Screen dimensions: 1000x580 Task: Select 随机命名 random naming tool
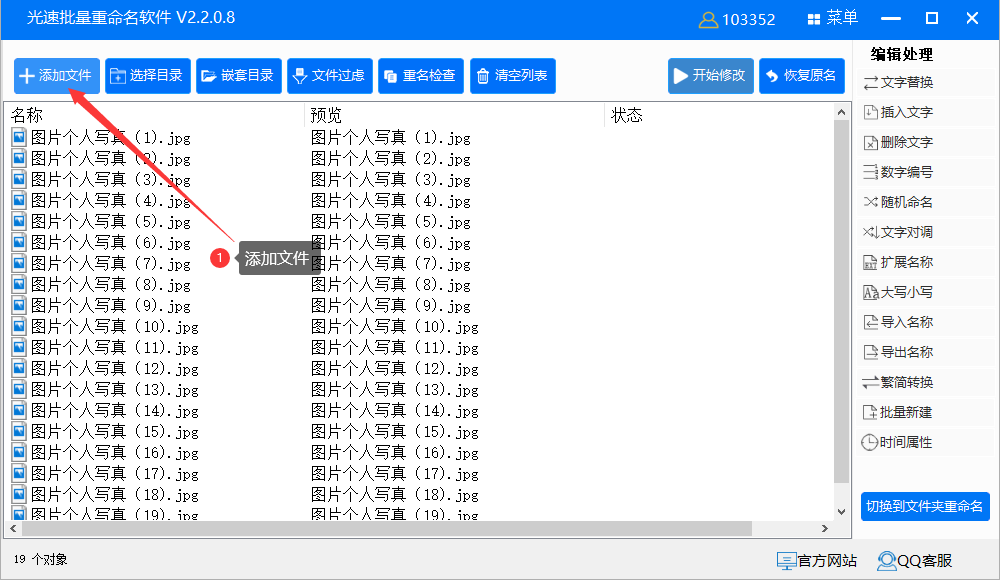tap(898, 202)
